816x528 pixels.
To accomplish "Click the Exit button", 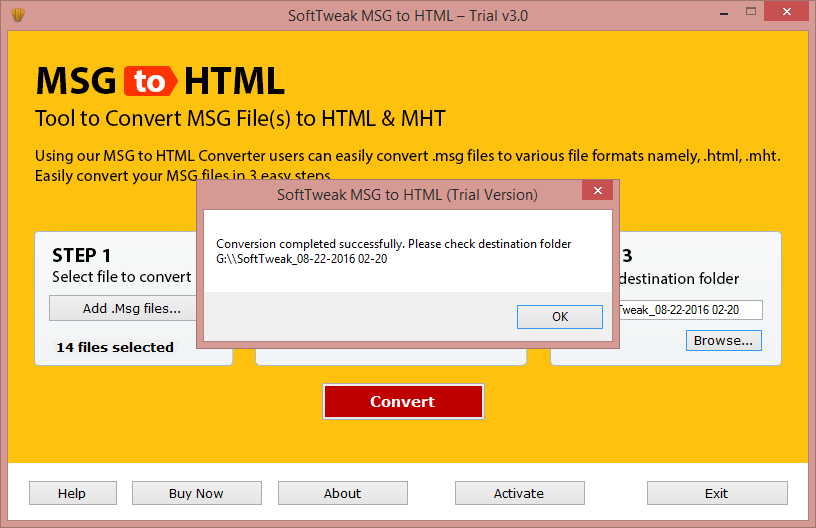I will [717, 493].
